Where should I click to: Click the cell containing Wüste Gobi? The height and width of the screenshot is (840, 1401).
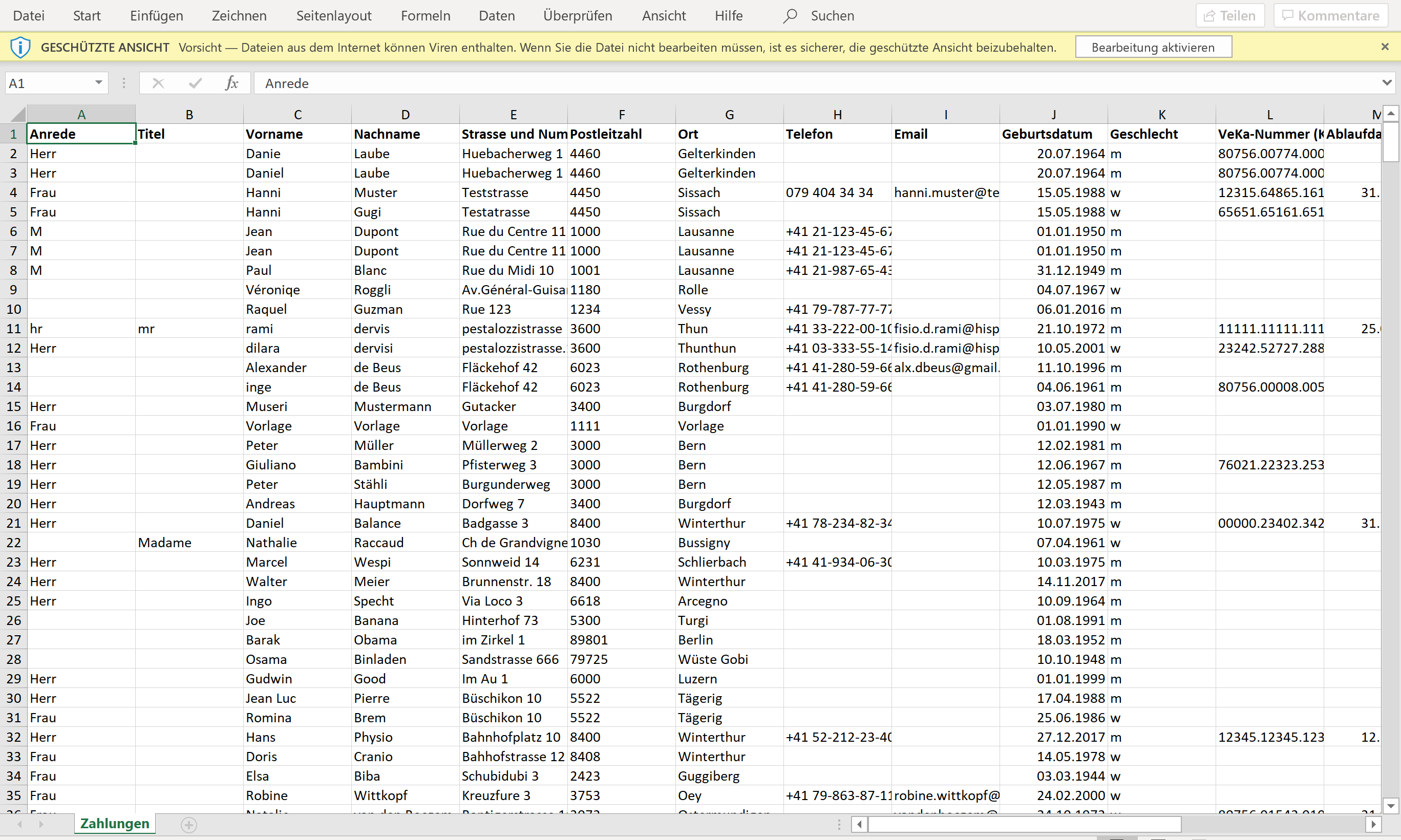(730, 659)
